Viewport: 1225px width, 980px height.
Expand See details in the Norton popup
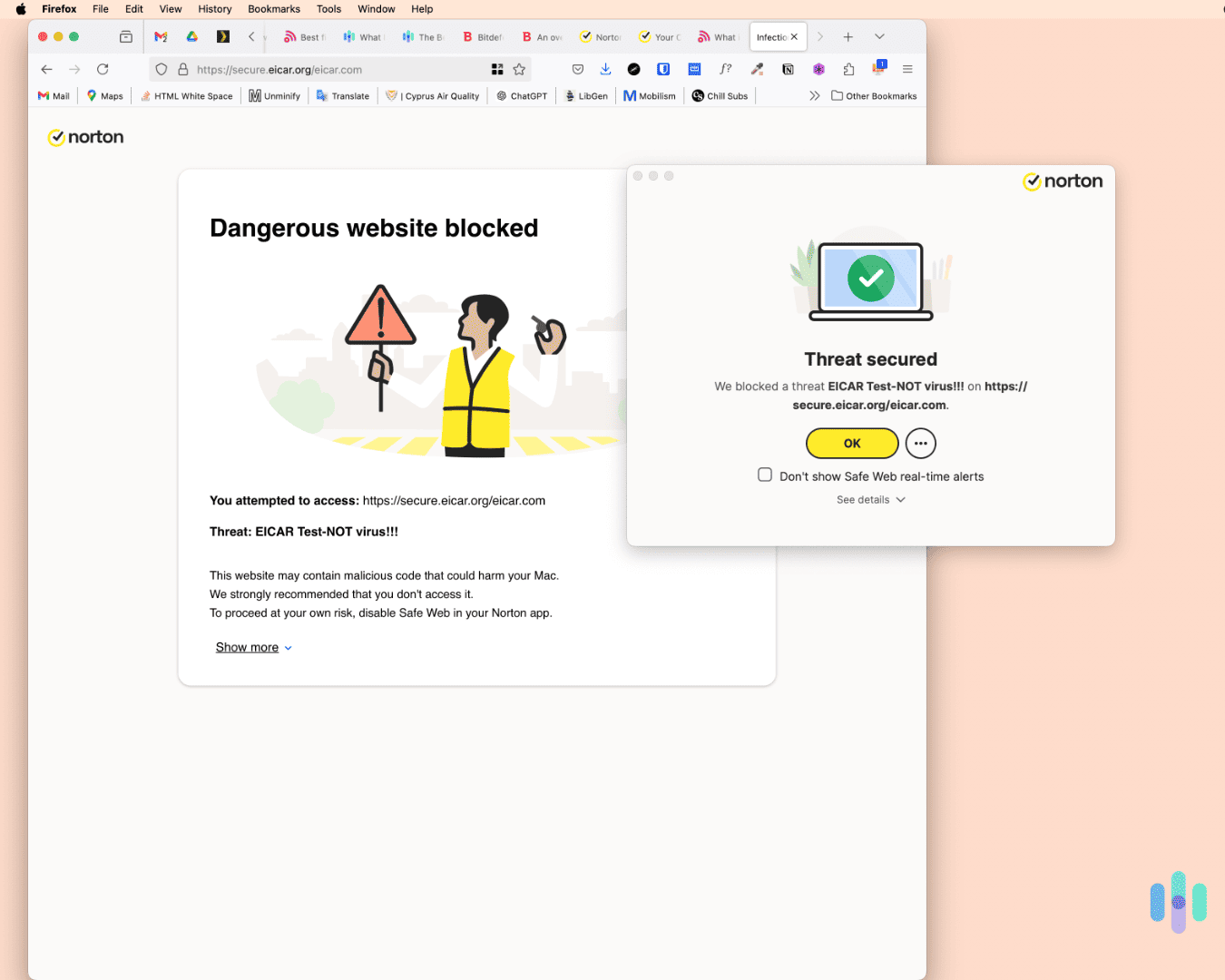pyautogui.click(x=870, y=499)
